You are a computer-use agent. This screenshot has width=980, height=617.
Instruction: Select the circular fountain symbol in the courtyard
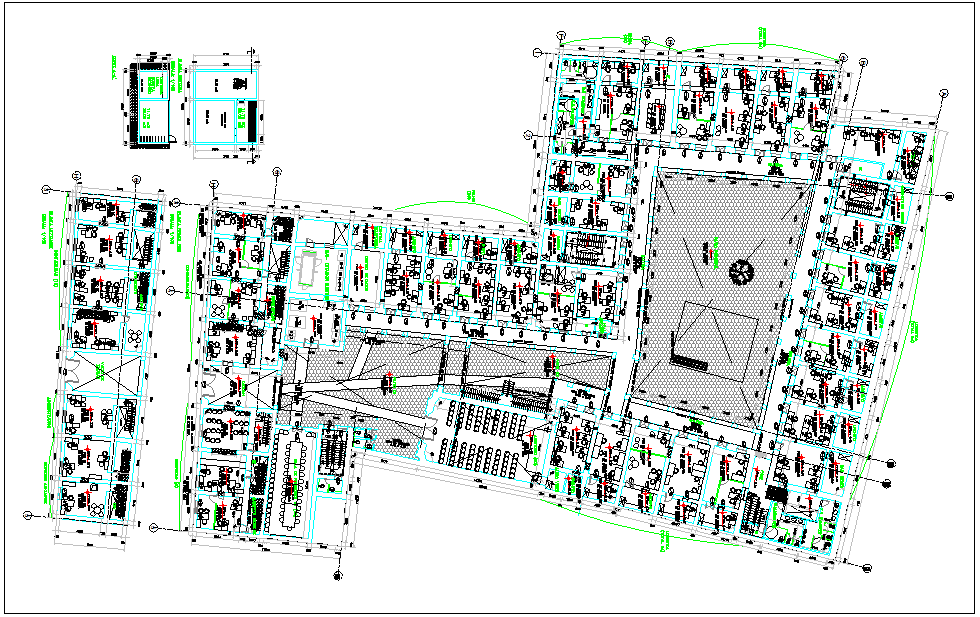[x=741, y=271]
